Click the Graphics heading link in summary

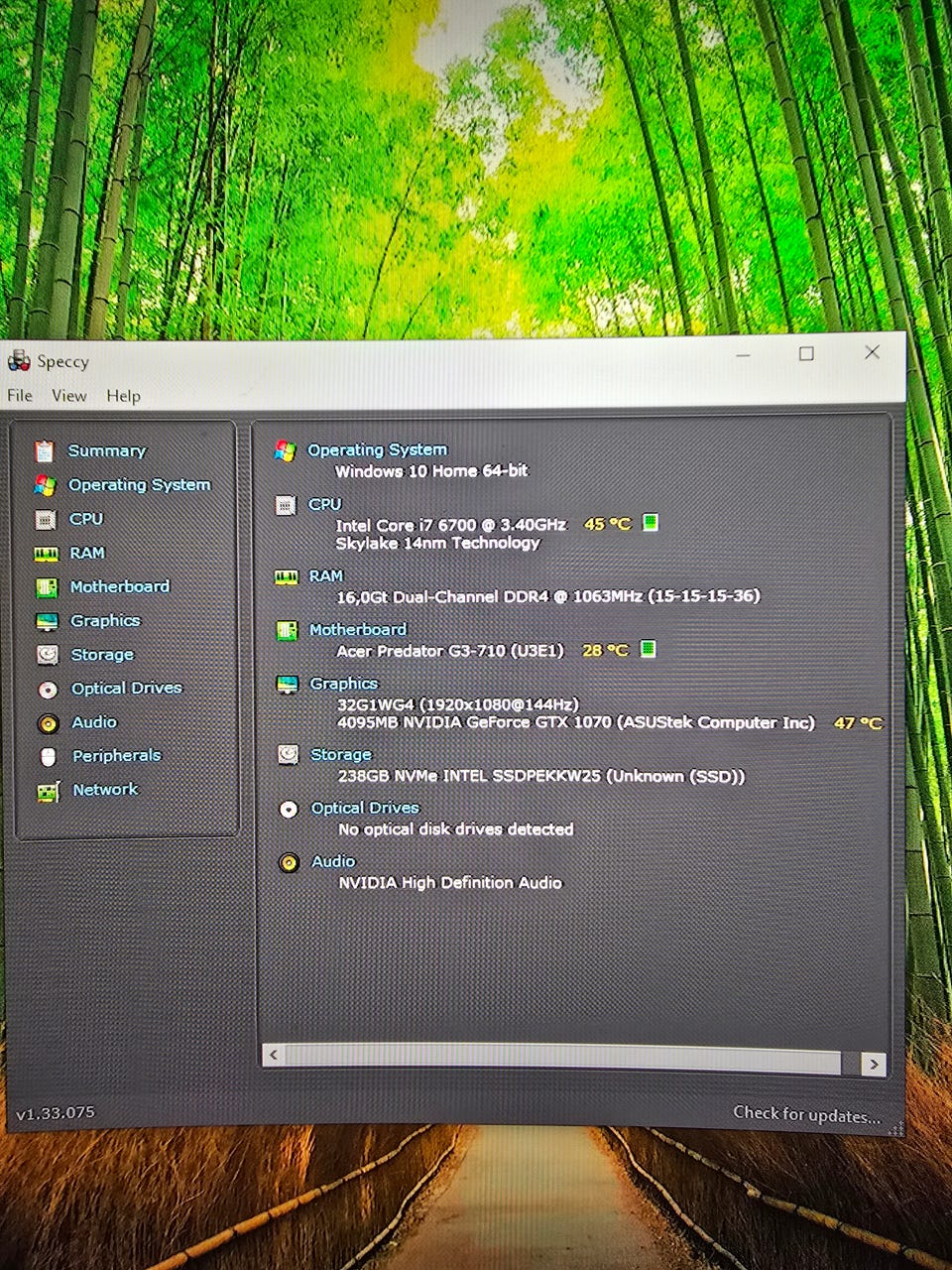coord(344,684)
